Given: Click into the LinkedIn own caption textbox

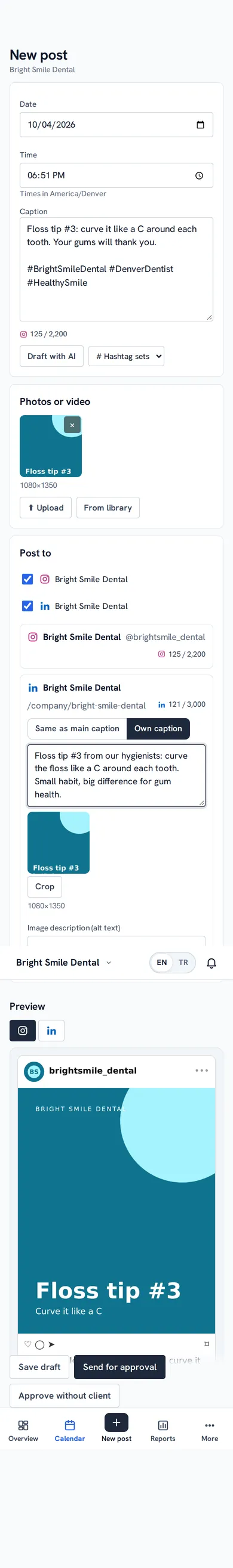Looking at the screenshot, I should click(x=116, y=775).
